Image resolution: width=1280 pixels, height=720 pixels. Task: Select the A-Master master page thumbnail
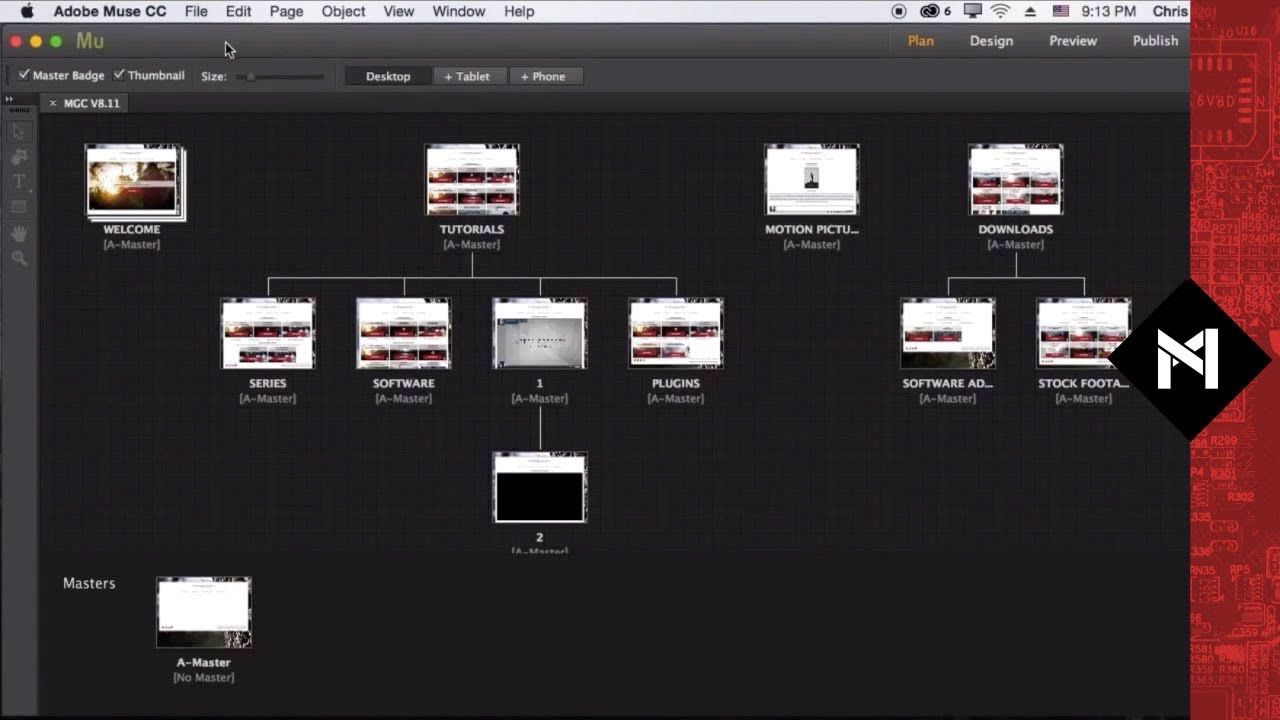pyautogui.click(x=204, y=613)
